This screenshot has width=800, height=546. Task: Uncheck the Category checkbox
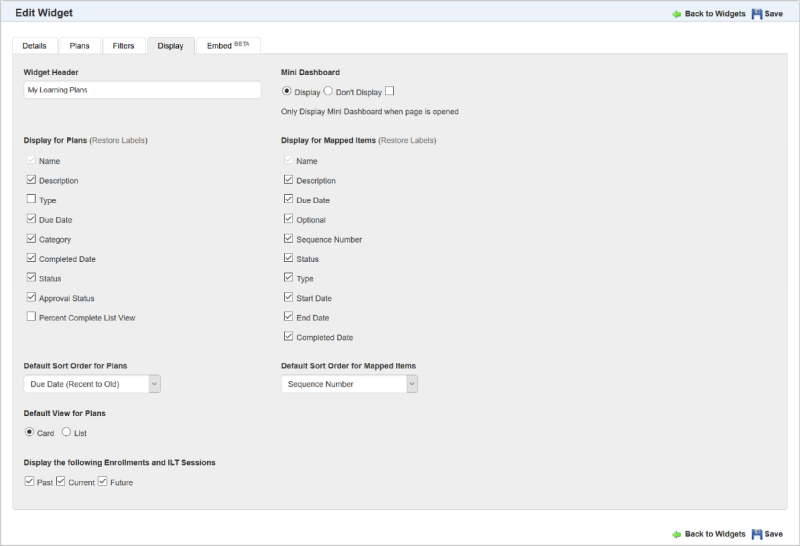pos(31,238)
